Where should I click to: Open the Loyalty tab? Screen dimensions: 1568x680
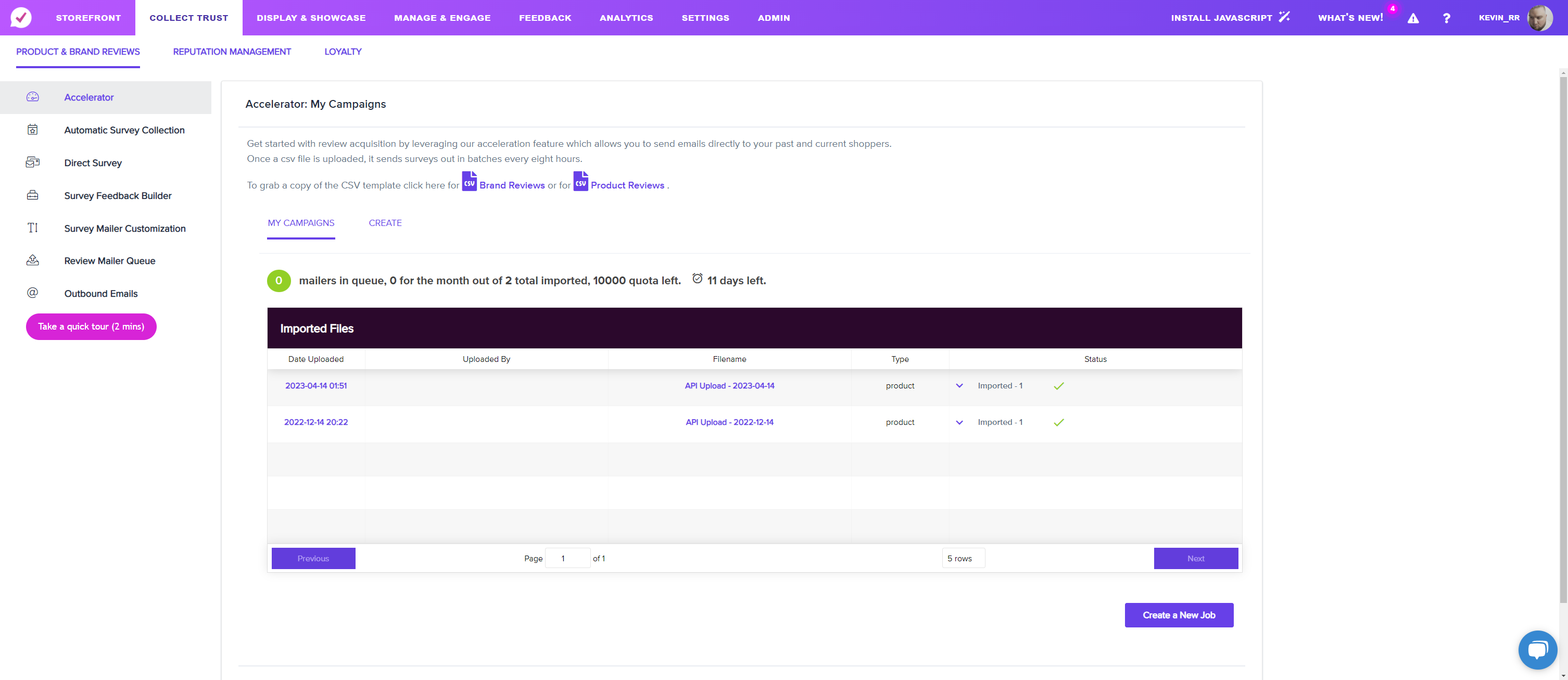click(343, 52)
